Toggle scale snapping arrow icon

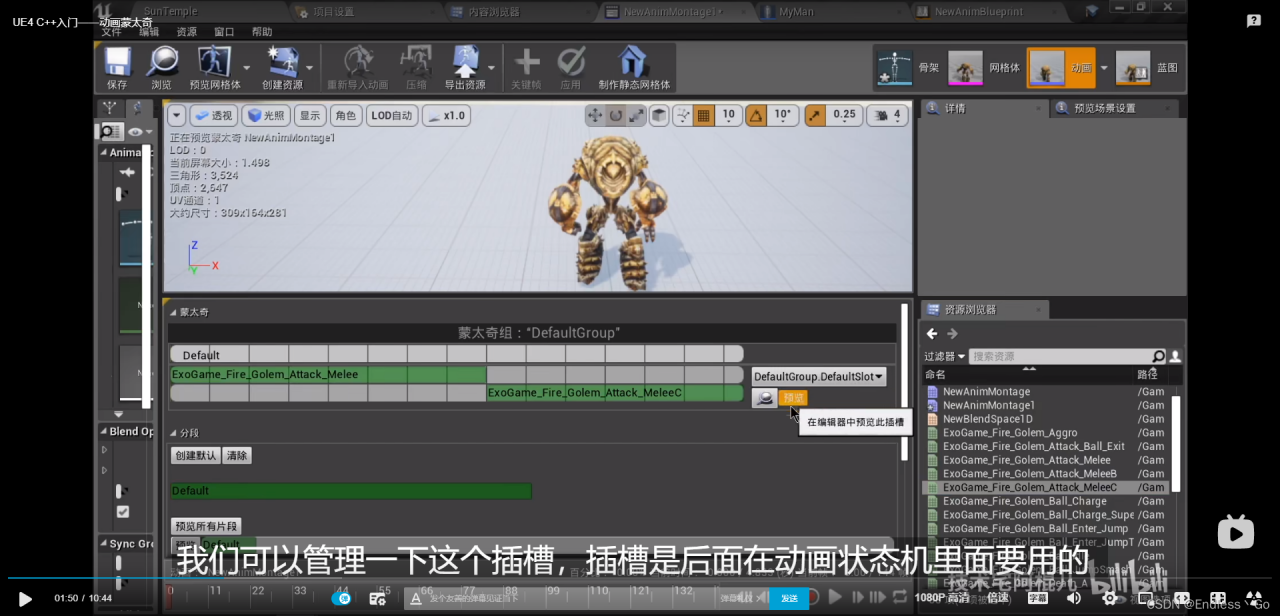pos(814,116)
